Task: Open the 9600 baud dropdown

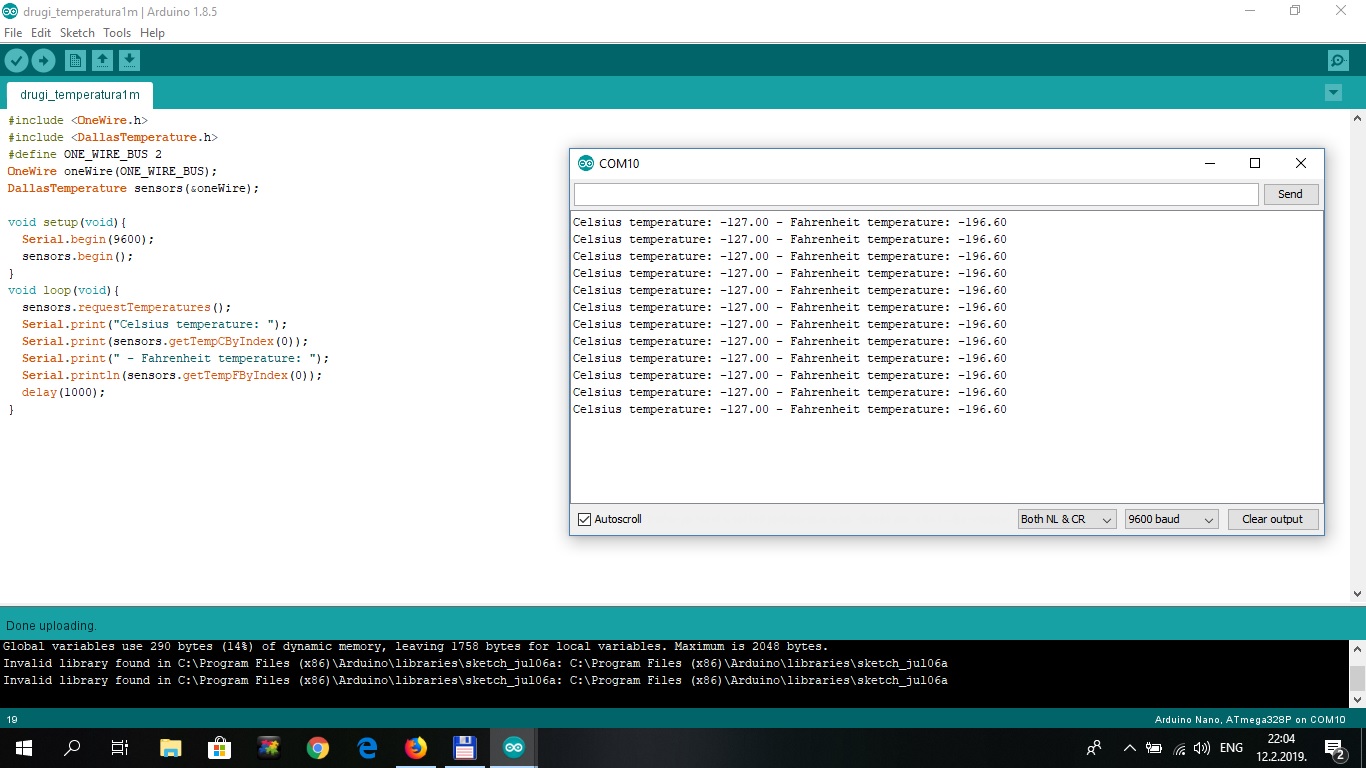Action: (x=1171, y=519)
